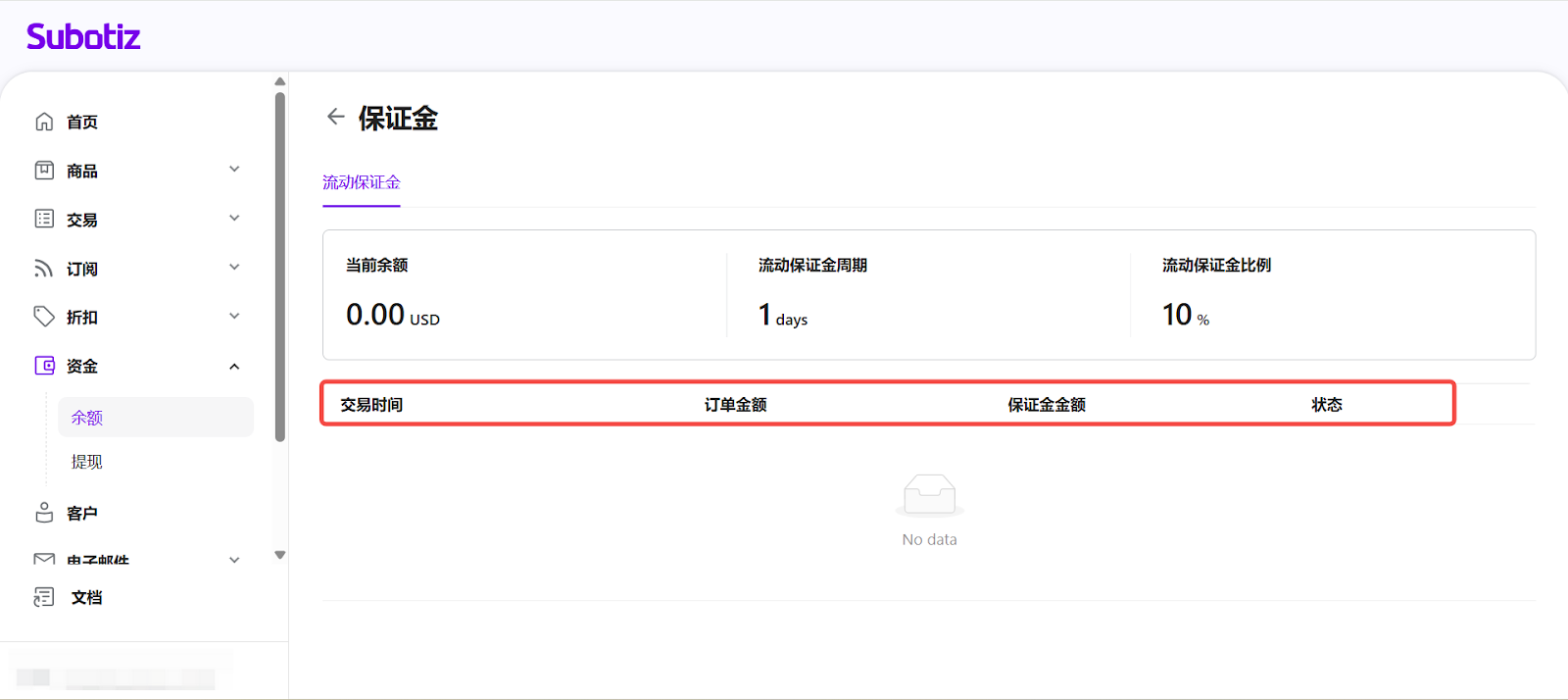Click the 订阅 subscription feed icon
1568x700 pixels.
click(x=44, y=268)
